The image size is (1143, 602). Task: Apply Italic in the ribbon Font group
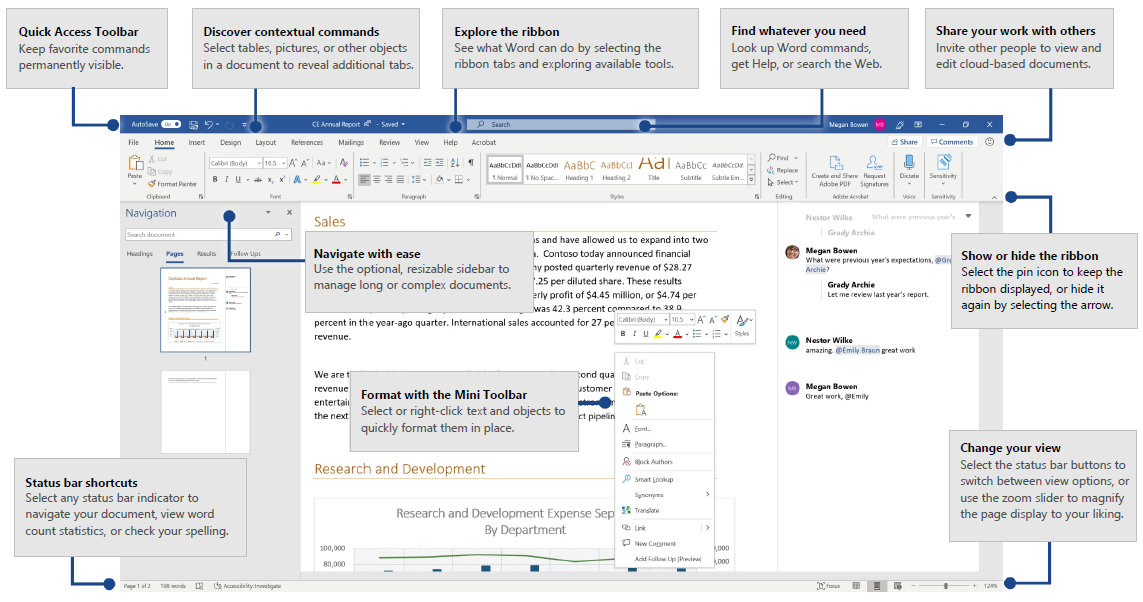[x=226, y=179]
